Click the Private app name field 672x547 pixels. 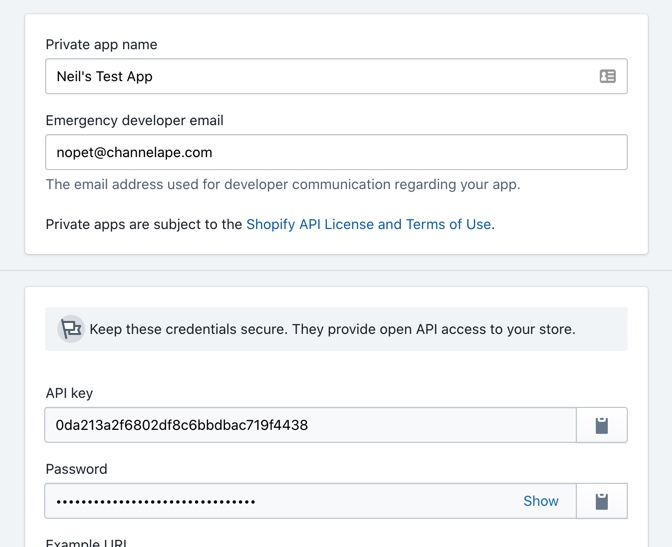pyautogui.click(x=336, y=76)
